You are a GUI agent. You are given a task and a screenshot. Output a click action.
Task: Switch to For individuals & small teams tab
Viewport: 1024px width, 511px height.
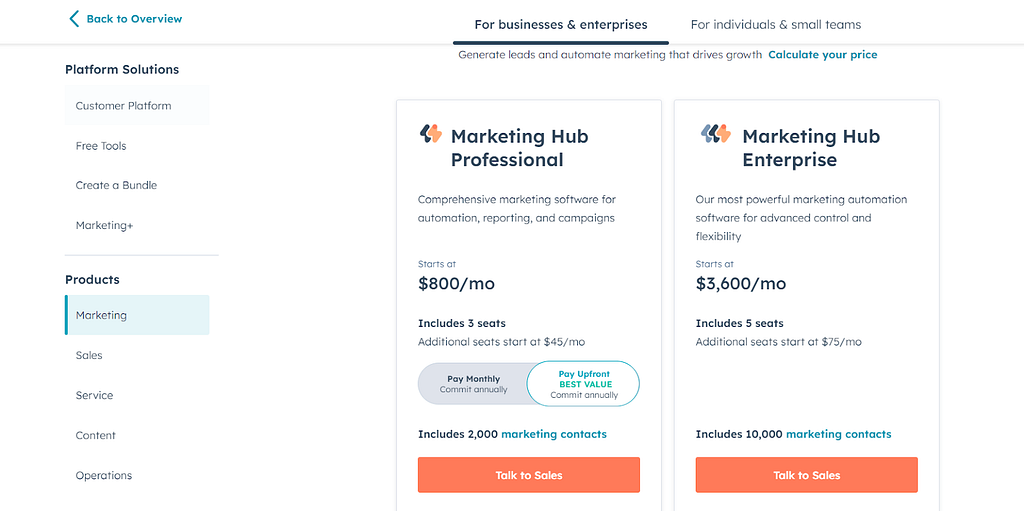(x=776, y=25)
